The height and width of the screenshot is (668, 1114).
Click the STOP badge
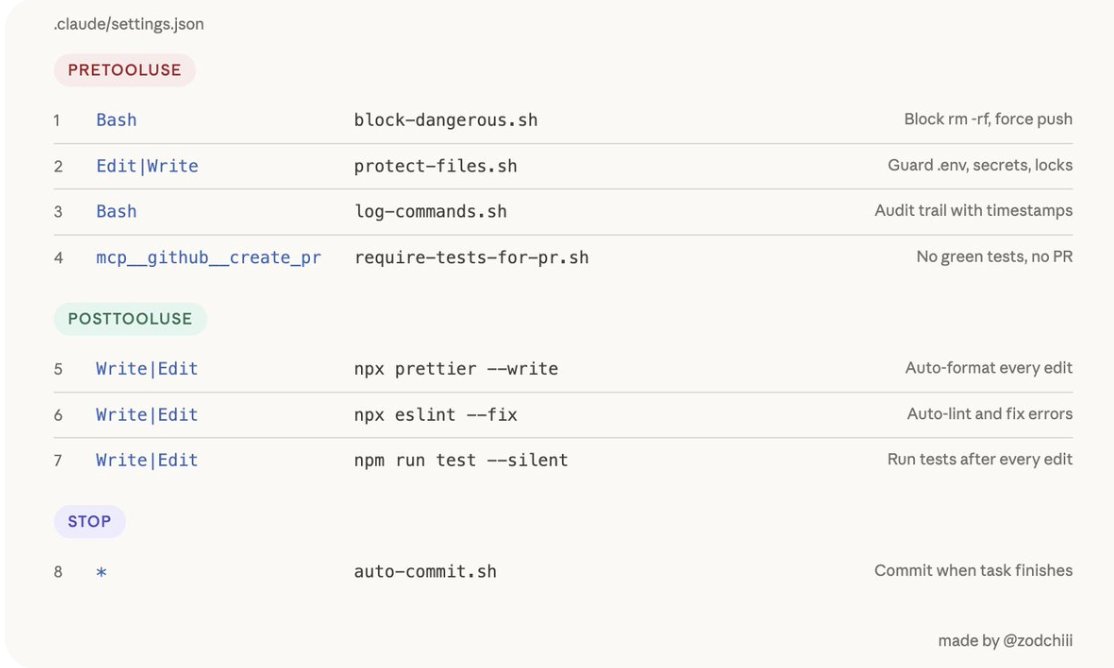(90, 522)
